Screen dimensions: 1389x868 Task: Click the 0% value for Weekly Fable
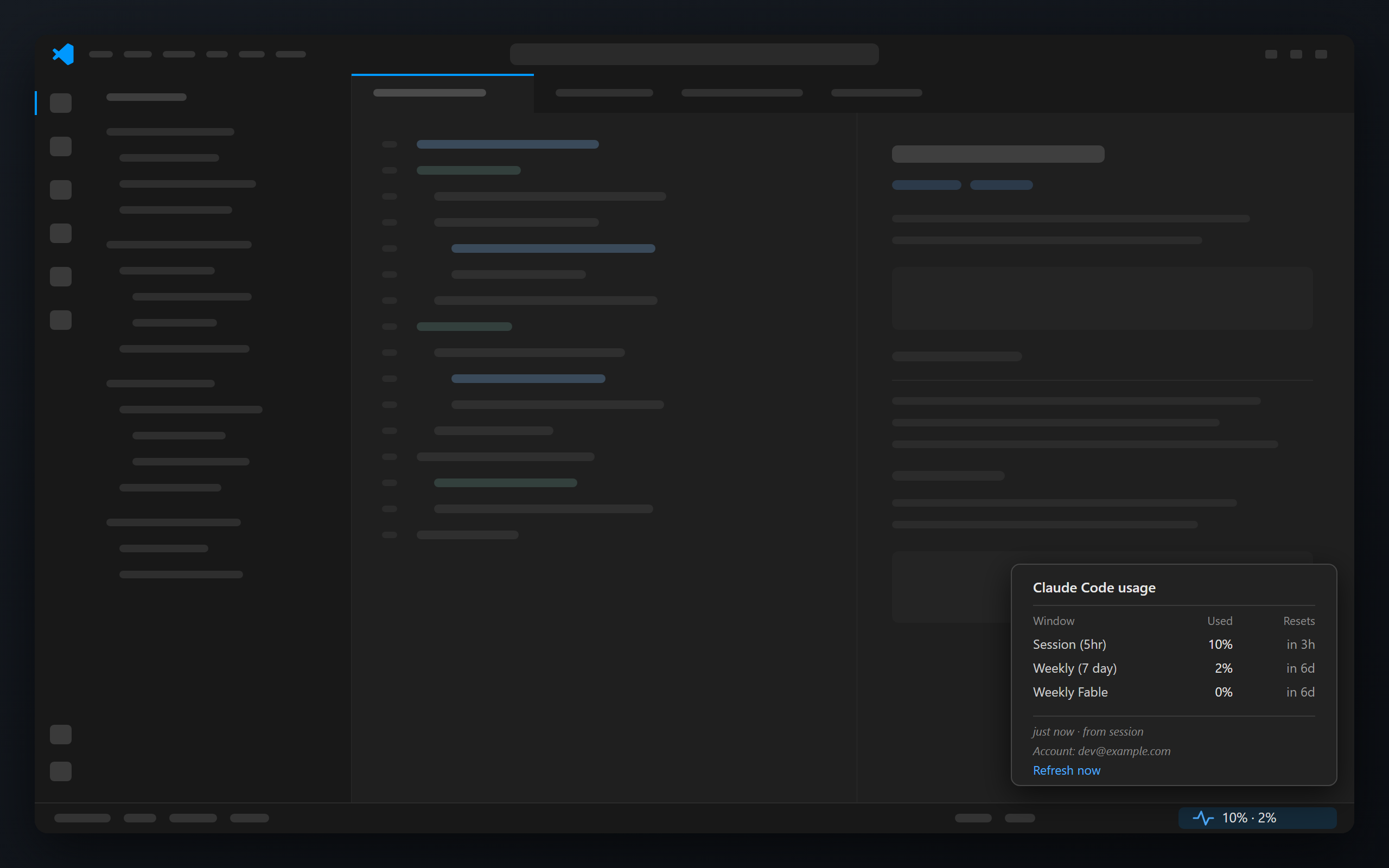[1224, 692]
